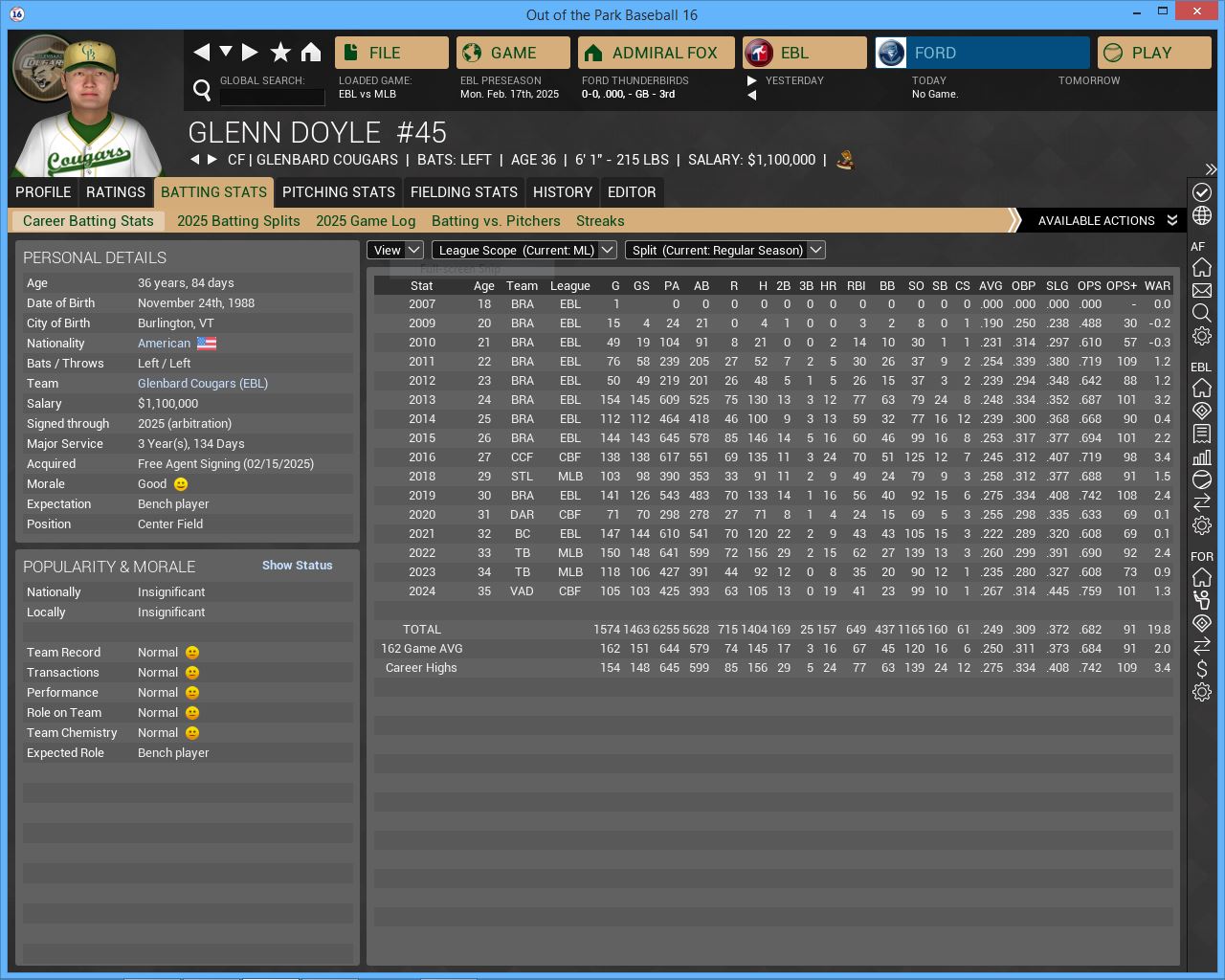Click the EBL baseball icon in sidebar
The image size is (1225, 980).
[1202, 479]
